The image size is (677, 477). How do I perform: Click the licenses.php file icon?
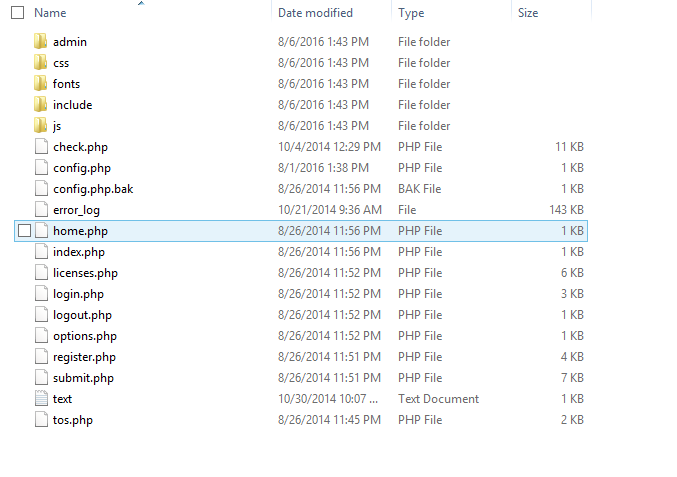(x=41, y=273)
